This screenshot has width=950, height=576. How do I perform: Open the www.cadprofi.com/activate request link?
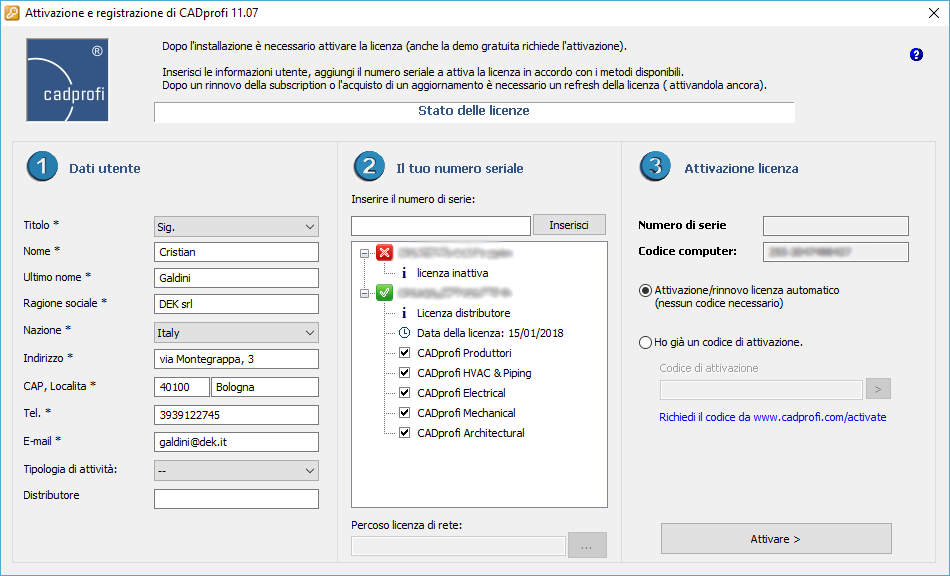pyautogui.click(x=772, y=417)
